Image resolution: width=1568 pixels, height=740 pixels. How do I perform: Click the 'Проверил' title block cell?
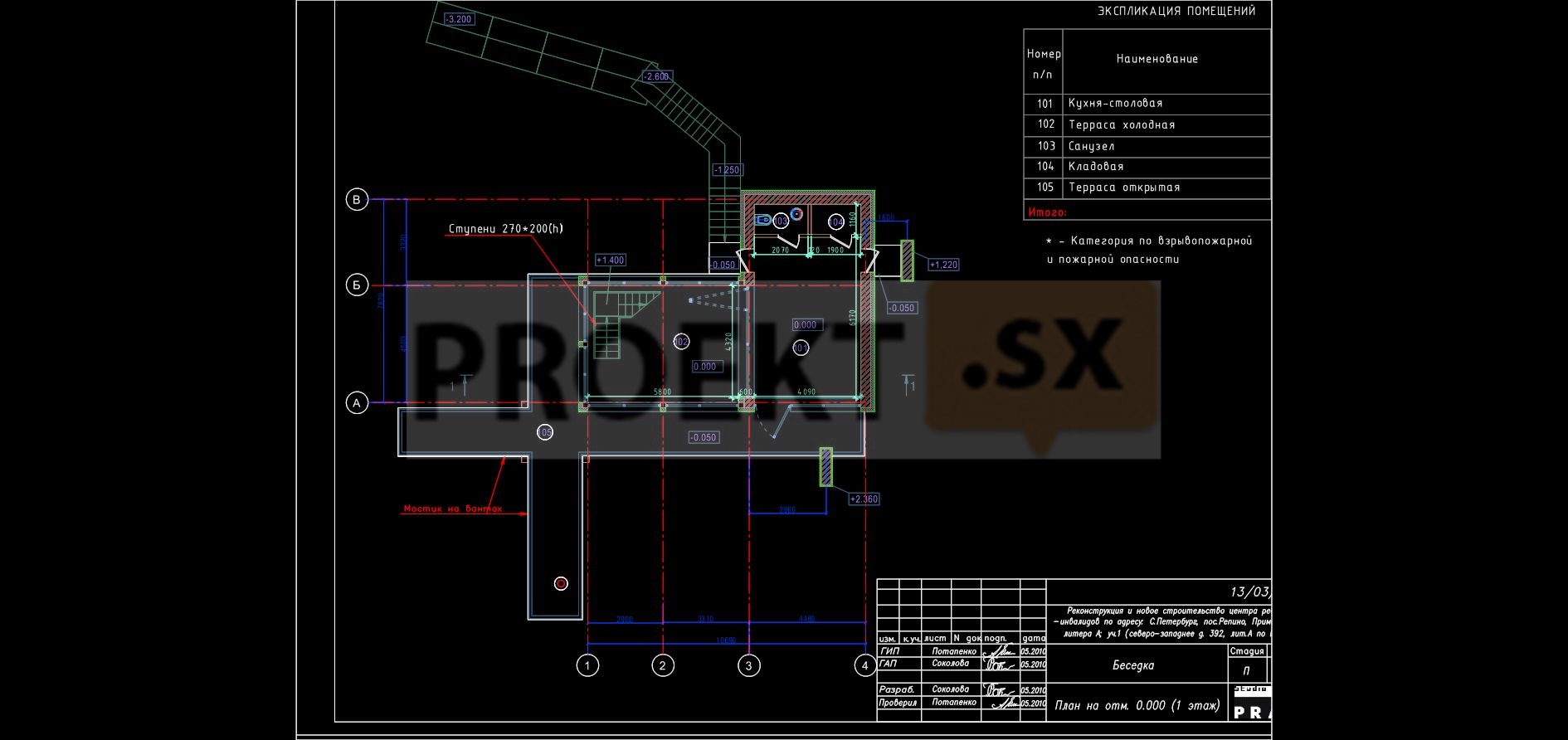[x=898, y=702]
